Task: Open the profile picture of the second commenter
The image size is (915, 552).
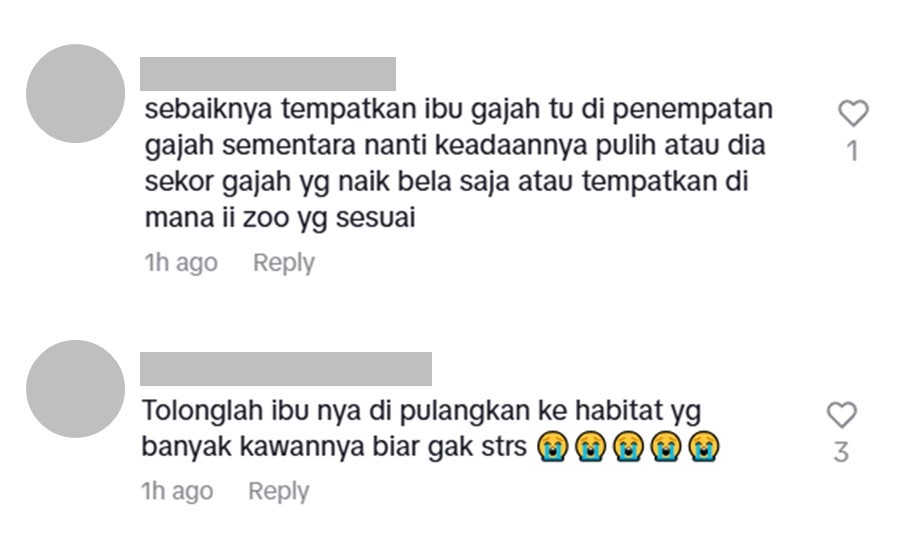Action: tap(75, 389)
